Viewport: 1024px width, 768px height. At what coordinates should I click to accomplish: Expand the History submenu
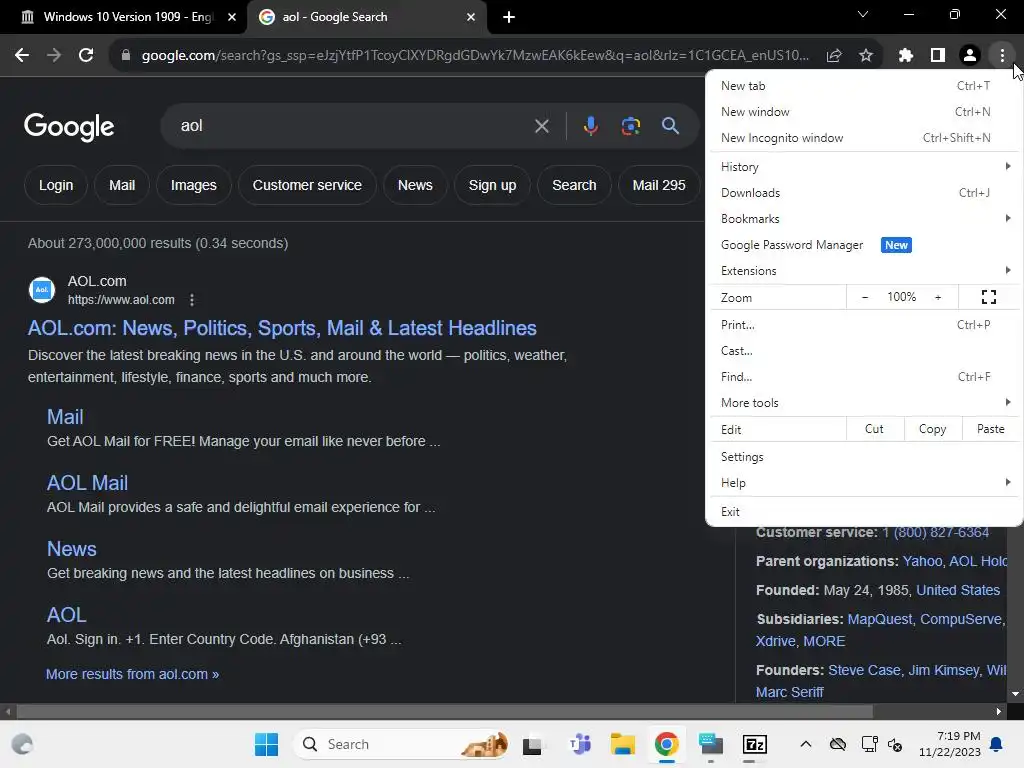865,167
